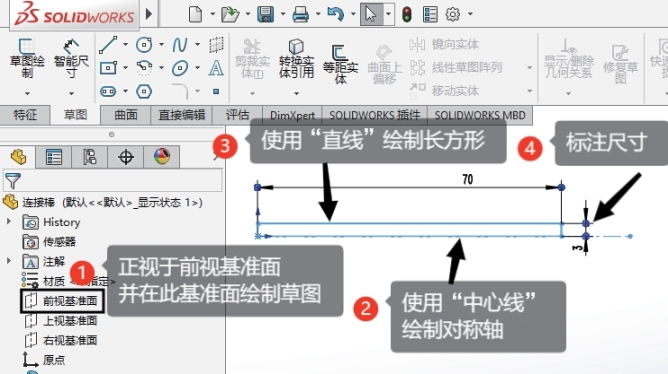Select the 智能尺寸 smart dimension tool
This screenshot has height=374, width=668.
[71, 58]
